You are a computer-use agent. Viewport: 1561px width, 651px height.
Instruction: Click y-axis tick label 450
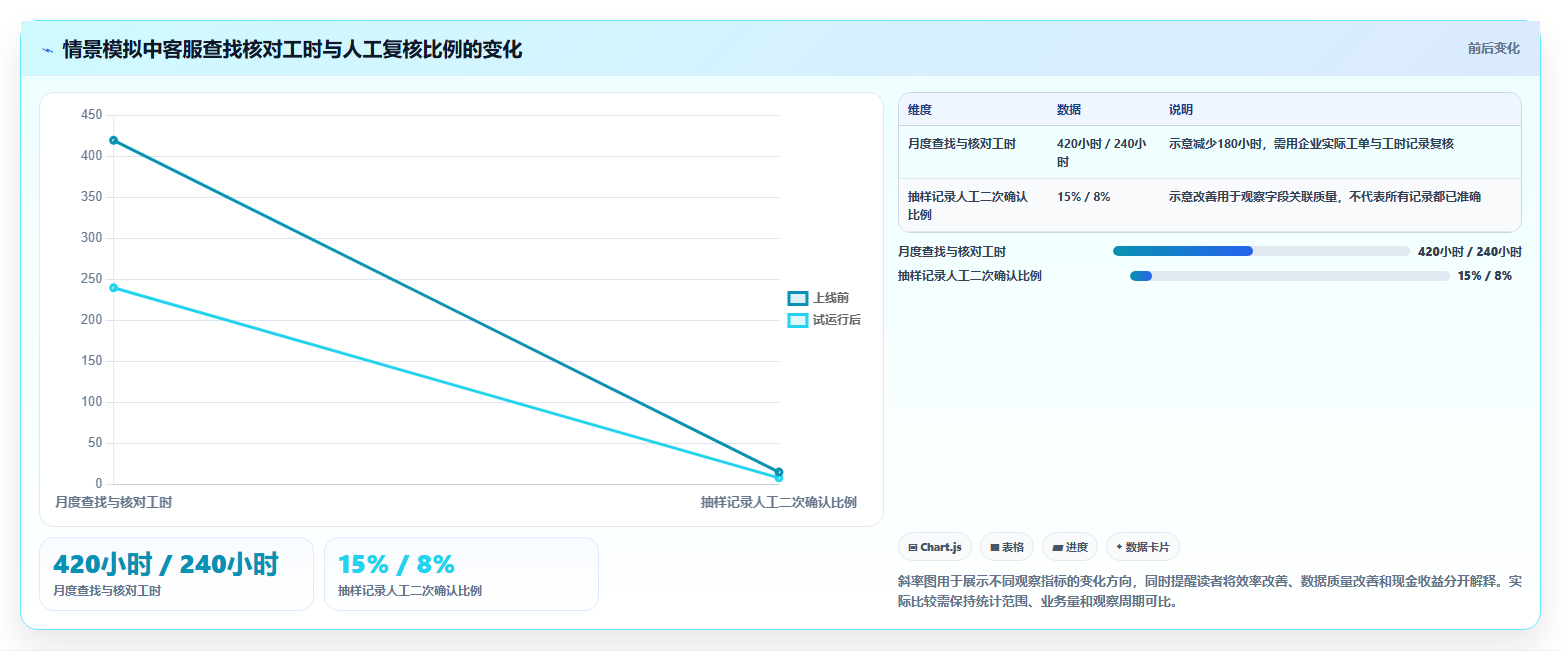(x=91, y=115)
